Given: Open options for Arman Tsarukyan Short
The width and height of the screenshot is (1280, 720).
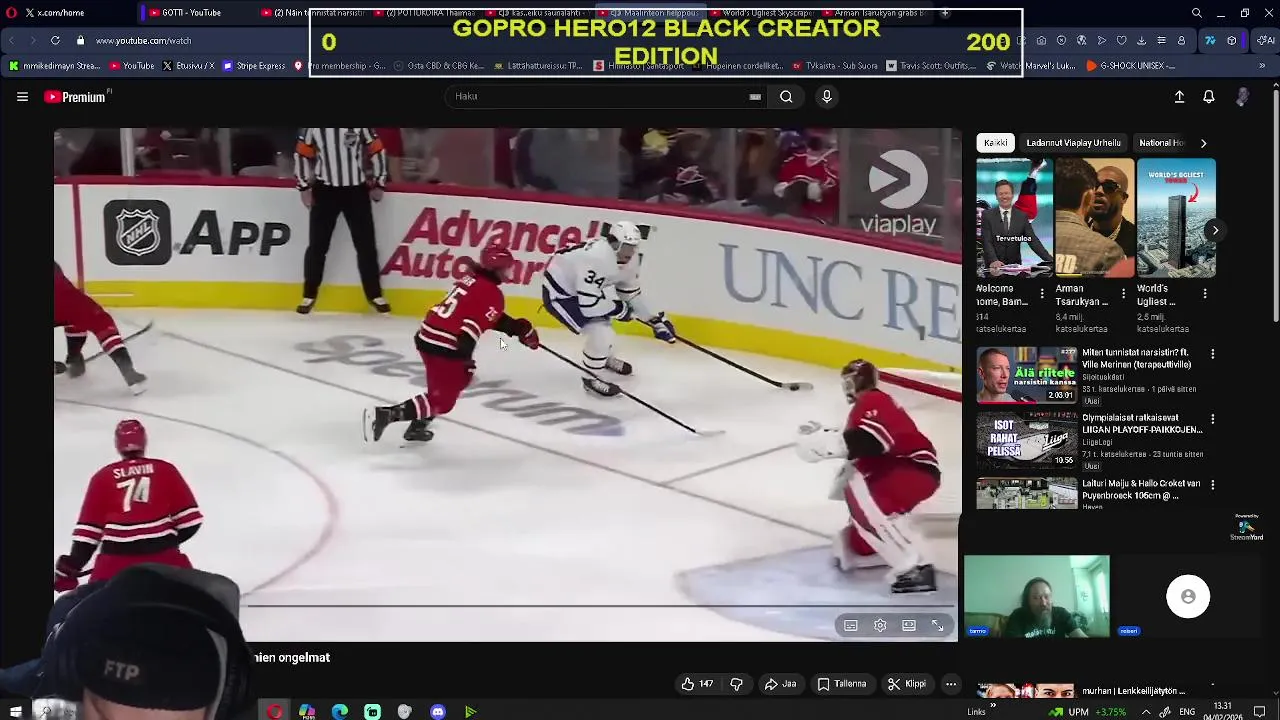Looking at the screenshot, I should 1123,294.
